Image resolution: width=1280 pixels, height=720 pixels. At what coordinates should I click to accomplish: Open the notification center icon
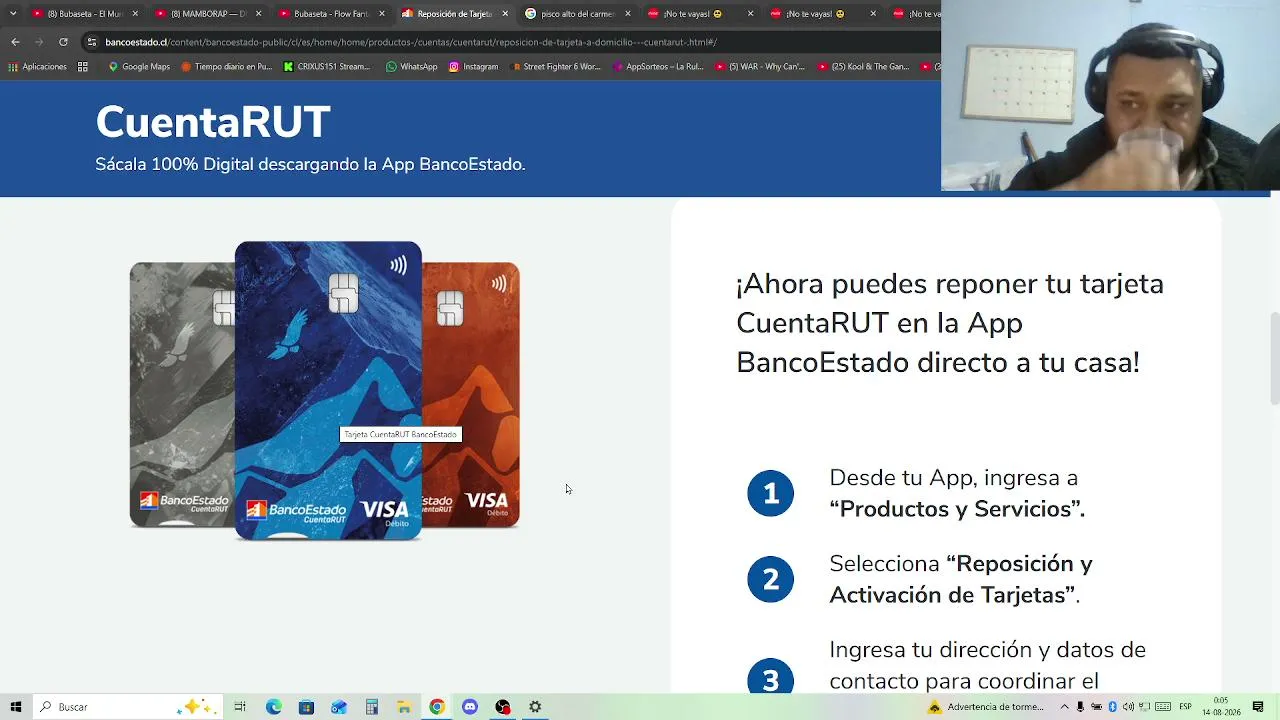tap(1258, 707)
